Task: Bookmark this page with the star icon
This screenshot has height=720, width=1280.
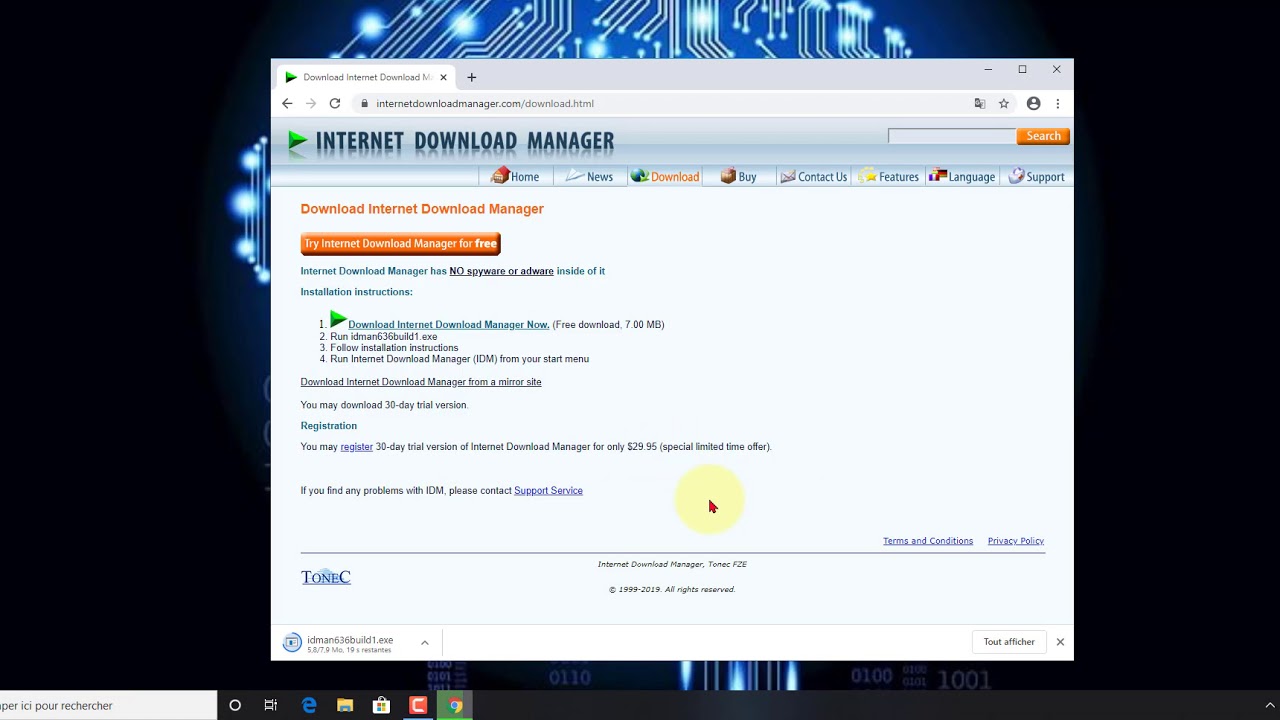Action: click(1004, 103)
